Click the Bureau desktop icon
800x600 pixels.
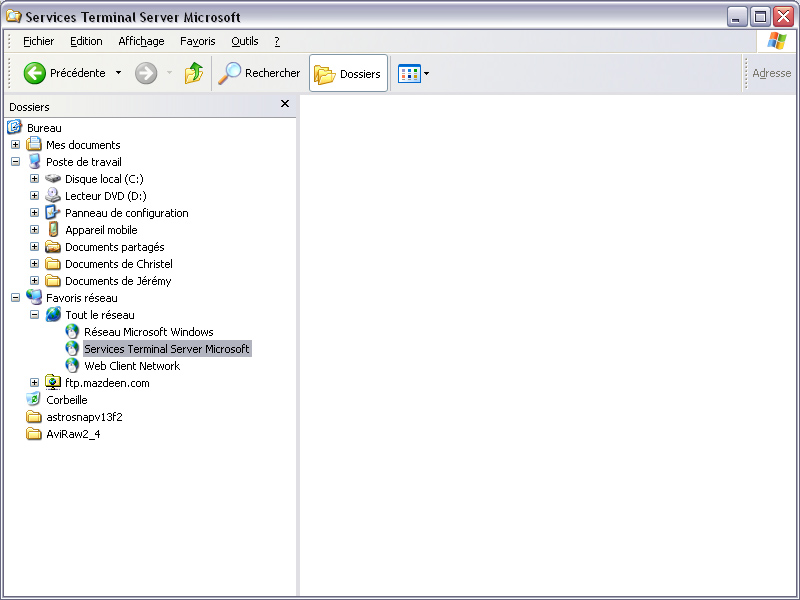(15, 127)
